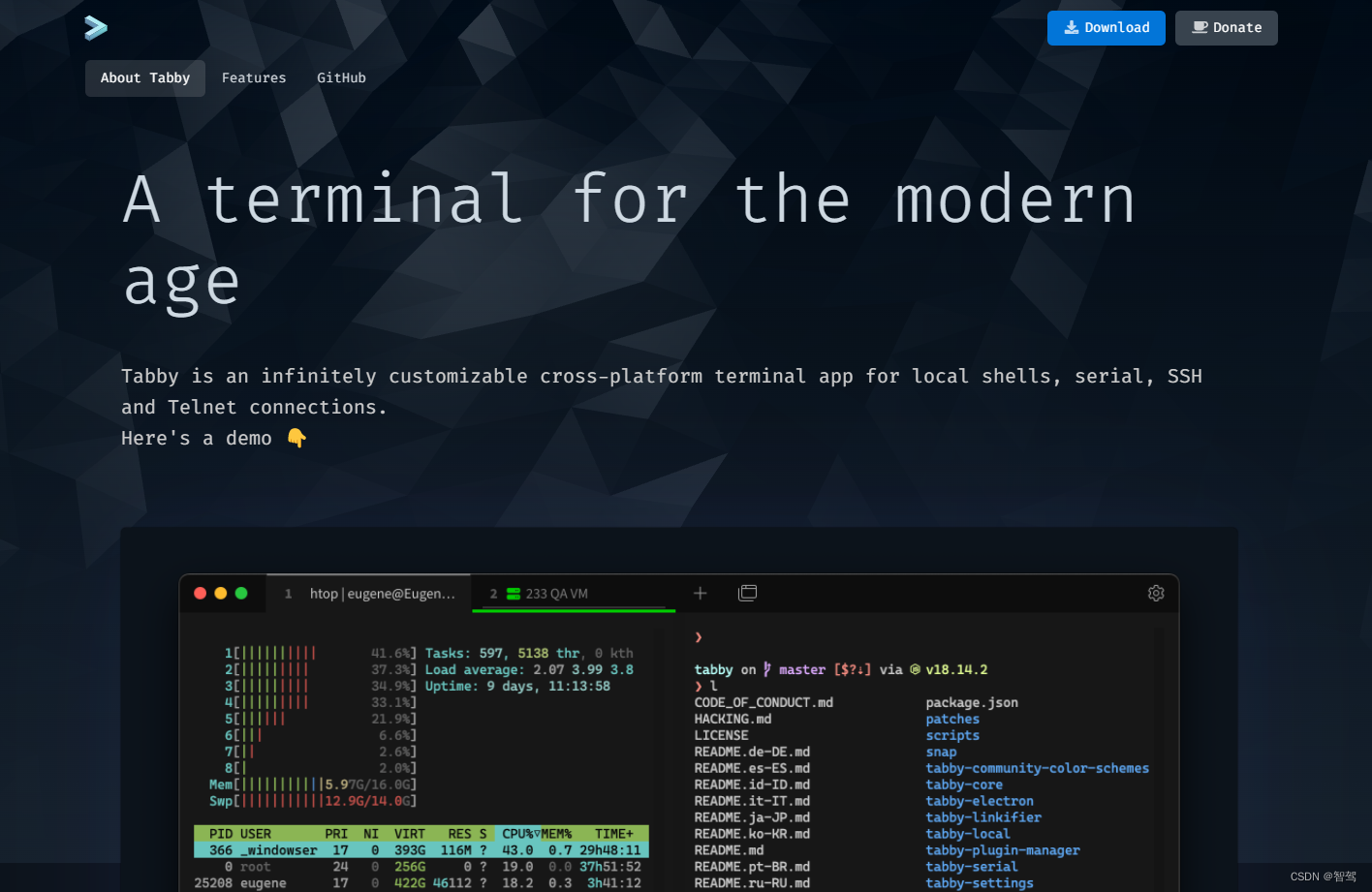Click 'README.ja-JP.md' file name

[752, 817]
